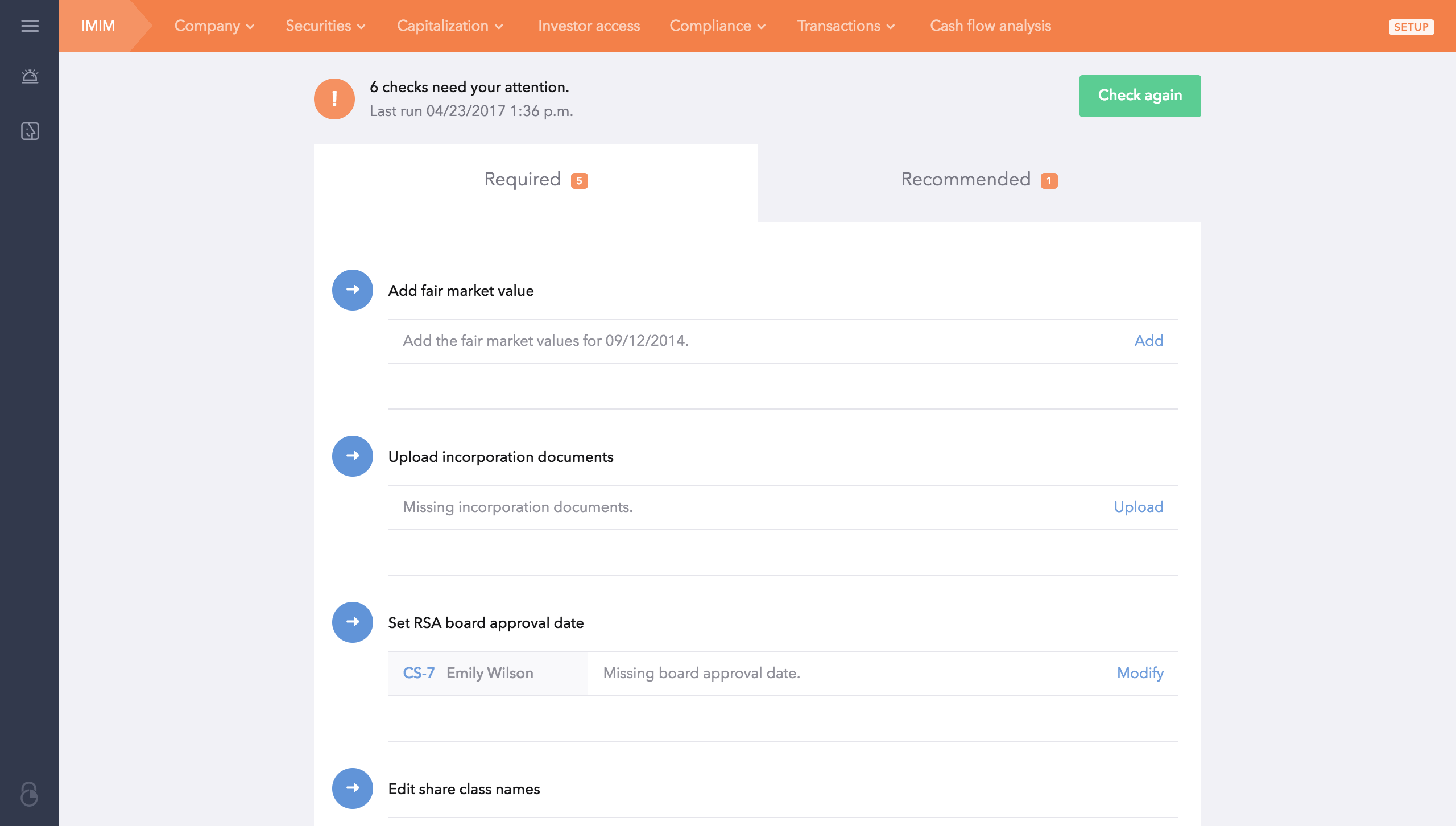Click the bottom sidebar lock-clock icon

[30, 794]
